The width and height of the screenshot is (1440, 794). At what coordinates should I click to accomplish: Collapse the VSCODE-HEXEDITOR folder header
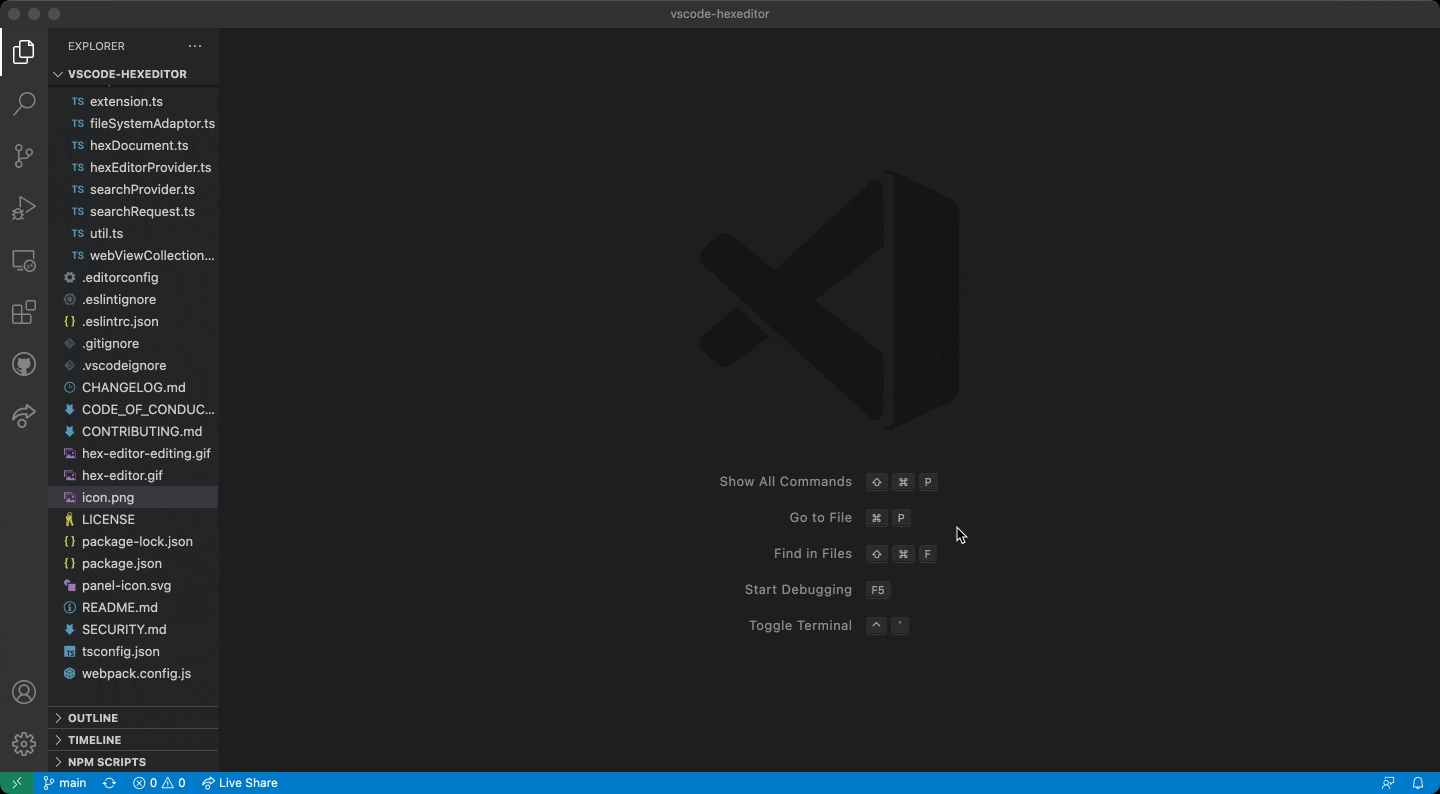[127, 74]
